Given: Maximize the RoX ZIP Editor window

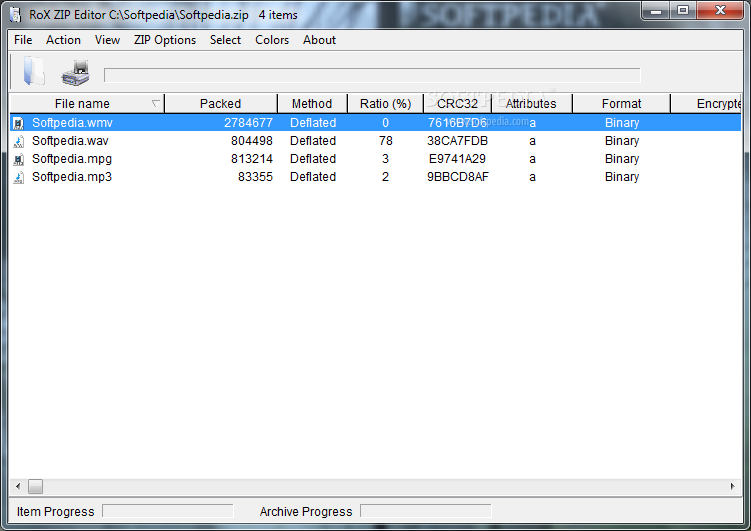Looking at the screenshot, I should point(683,11).
